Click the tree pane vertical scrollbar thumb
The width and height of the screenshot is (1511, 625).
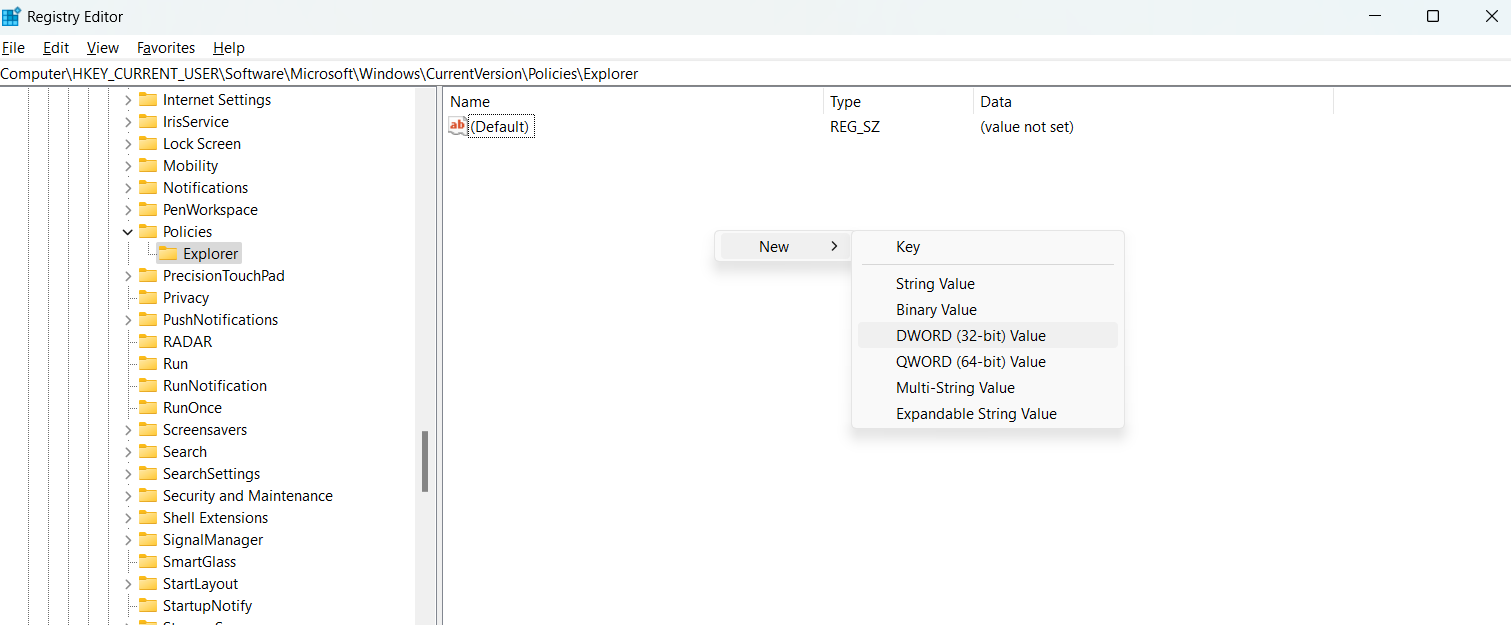pos(425,461)
